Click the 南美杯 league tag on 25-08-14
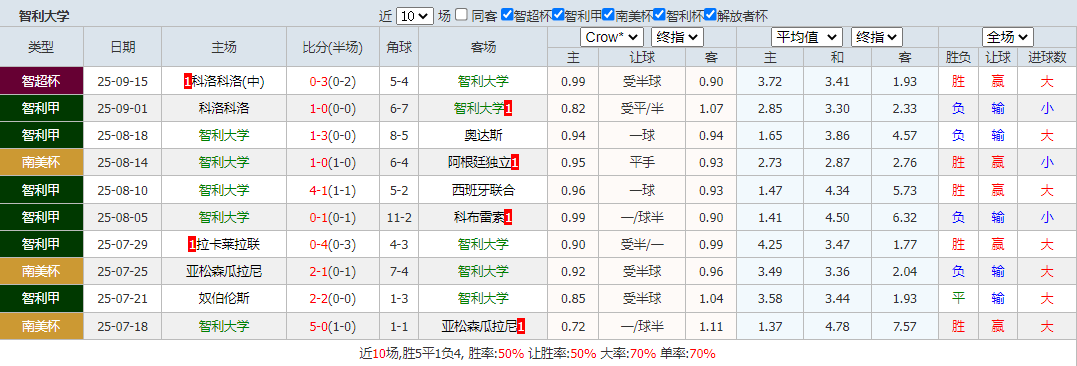The width and height of the screenshot is (1077, 366). tap(41, 163)
